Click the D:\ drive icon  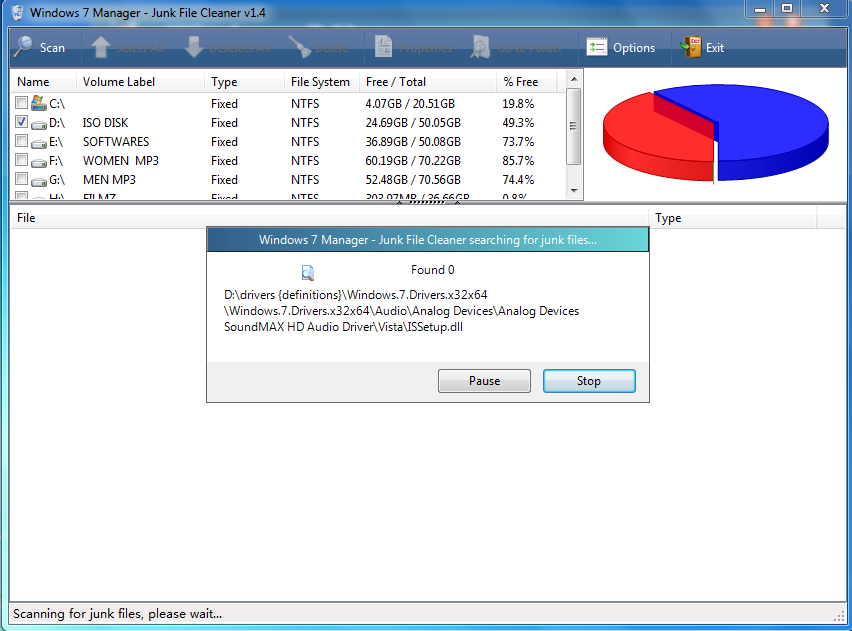coord(39,124)
